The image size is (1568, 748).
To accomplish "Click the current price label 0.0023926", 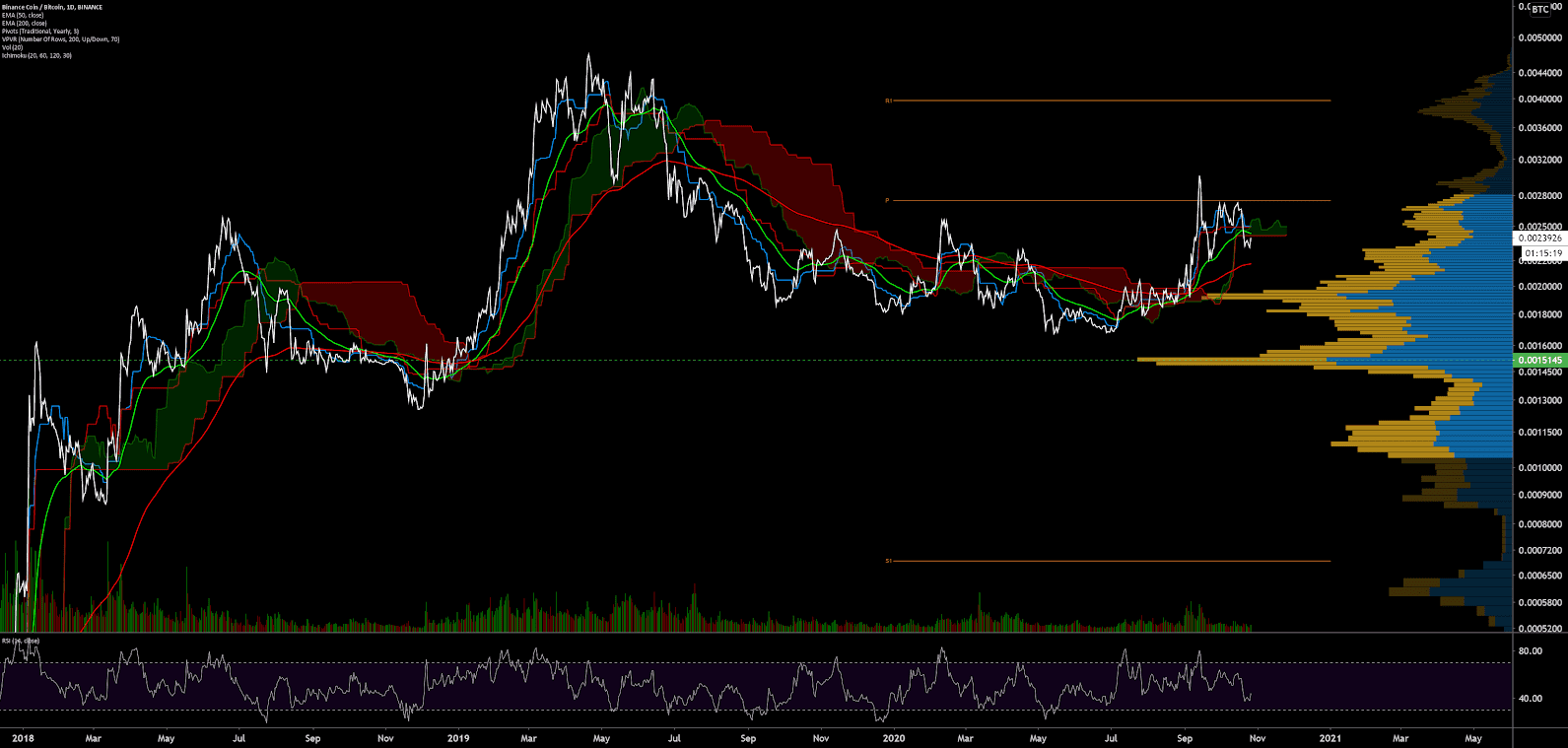I will coord(1539,238).
